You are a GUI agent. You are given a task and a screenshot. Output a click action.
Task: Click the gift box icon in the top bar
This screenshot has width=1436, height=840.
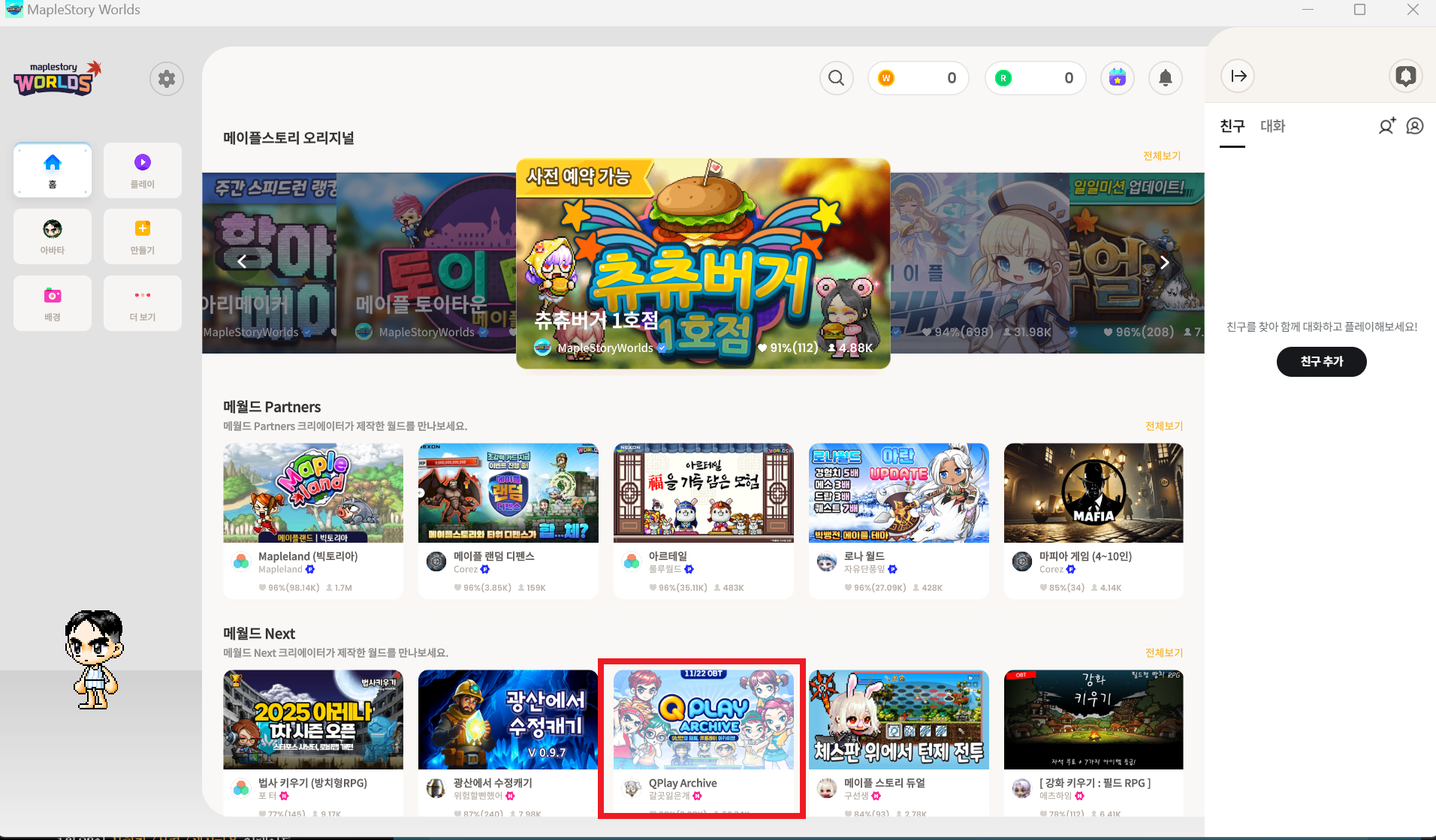[x=1117, y=77]
